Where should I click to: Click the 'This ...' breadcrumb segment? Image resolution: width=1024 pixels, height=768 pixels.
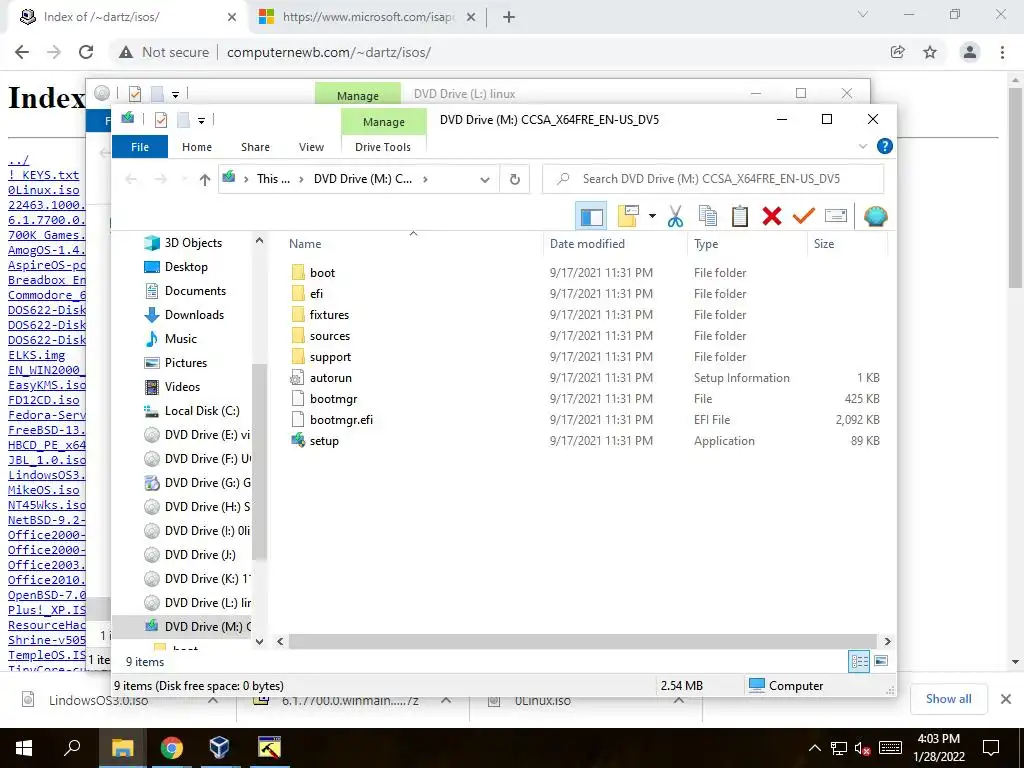(x=273, y=179)
